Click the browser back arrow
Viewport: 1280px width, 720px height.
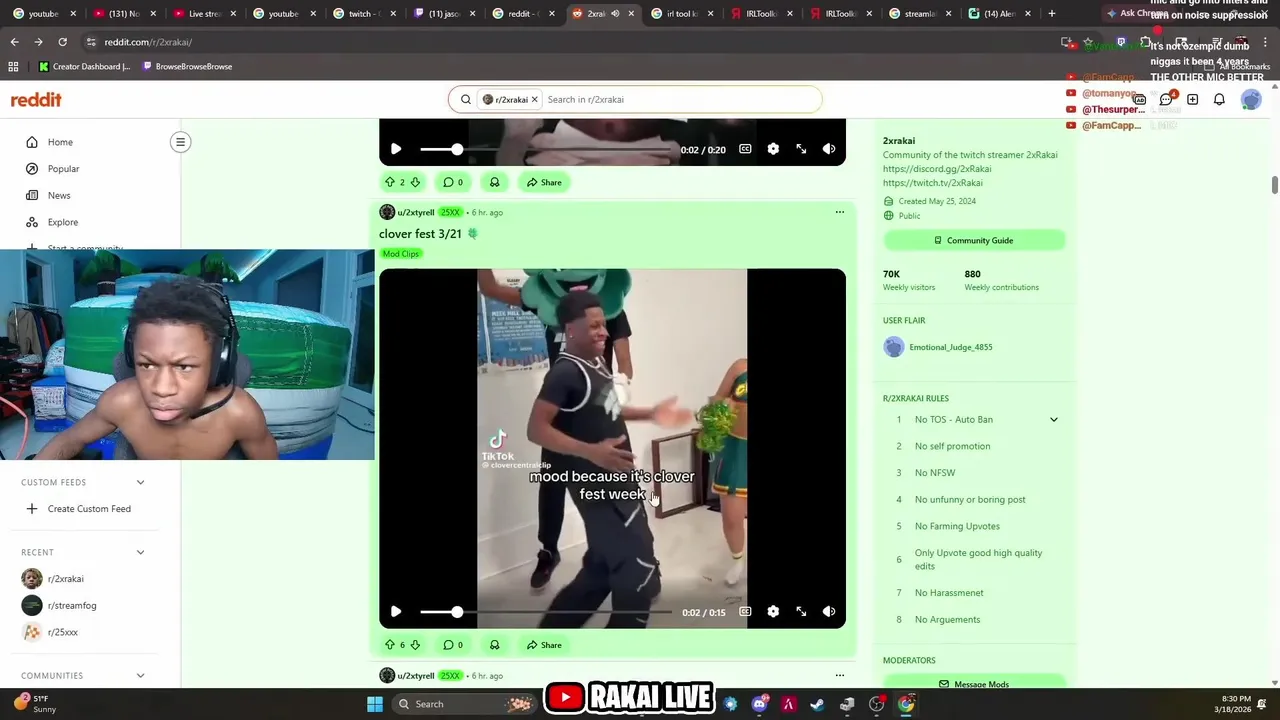coord(14,42)
